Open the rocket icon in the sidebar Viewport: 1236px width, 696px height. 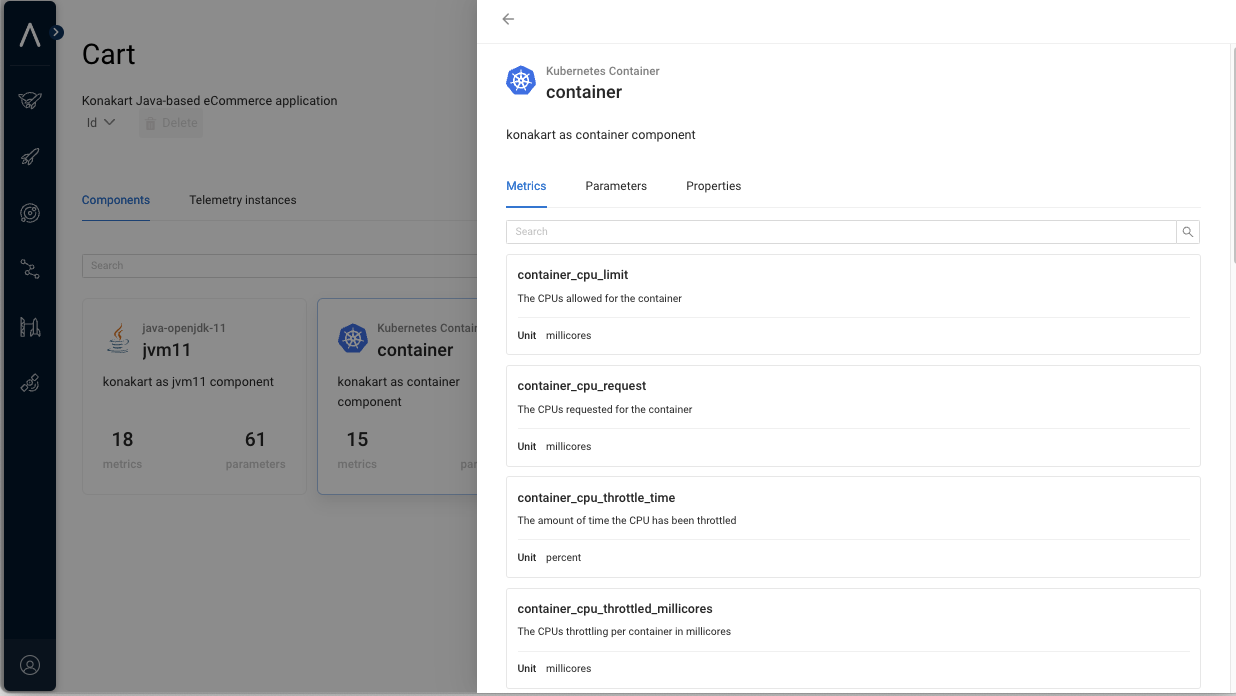[x=30, y=157]
